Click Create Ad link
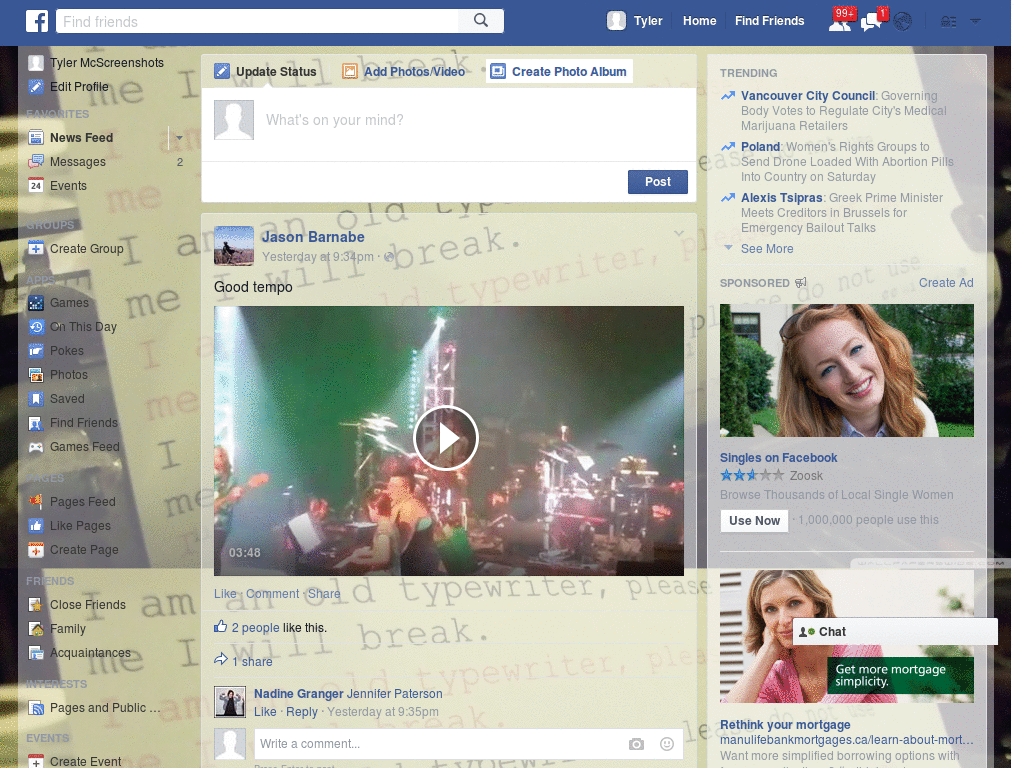 (x=946, y=283)
